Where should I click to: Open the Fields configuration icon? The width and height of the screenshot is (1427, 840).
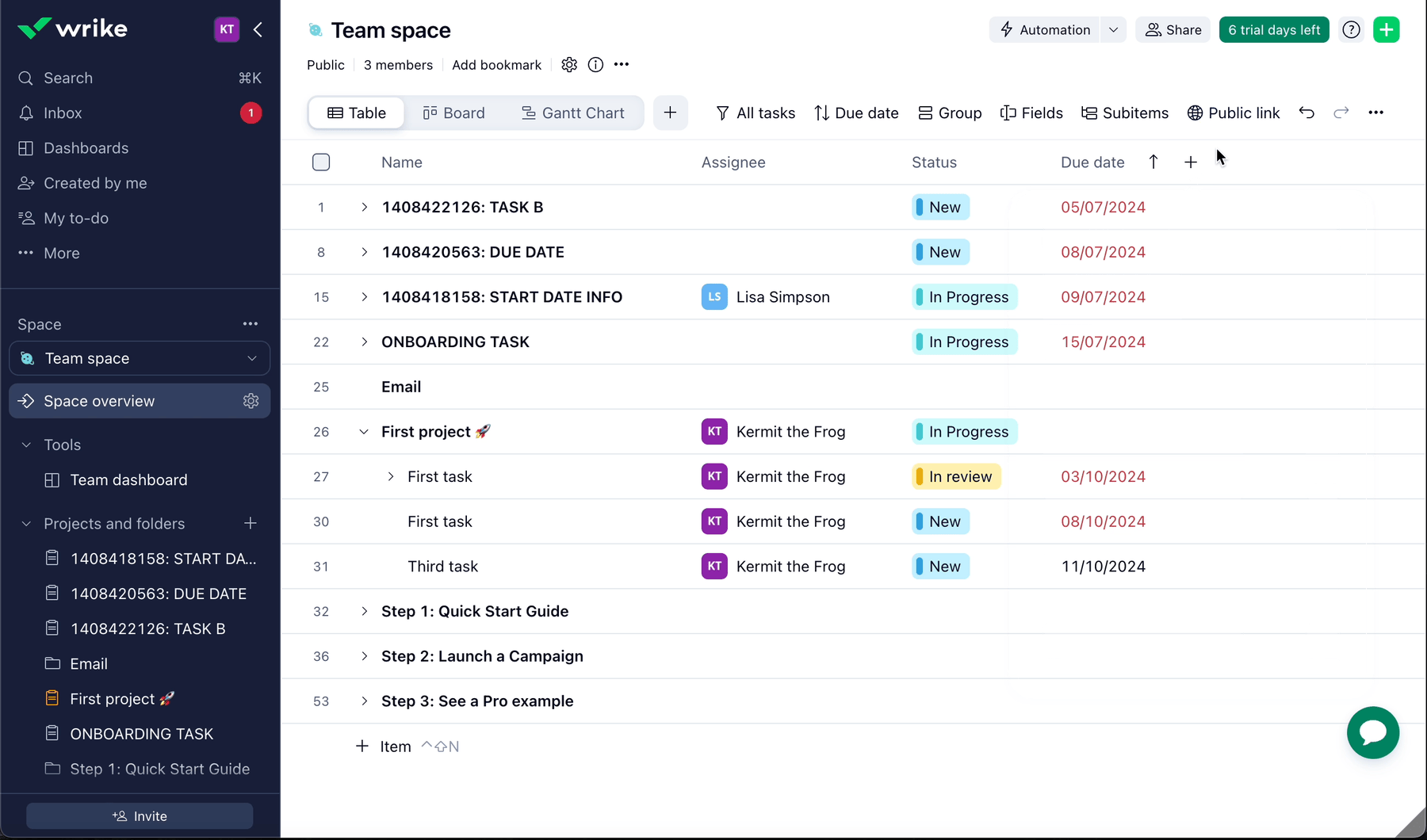pos(1008,113)
